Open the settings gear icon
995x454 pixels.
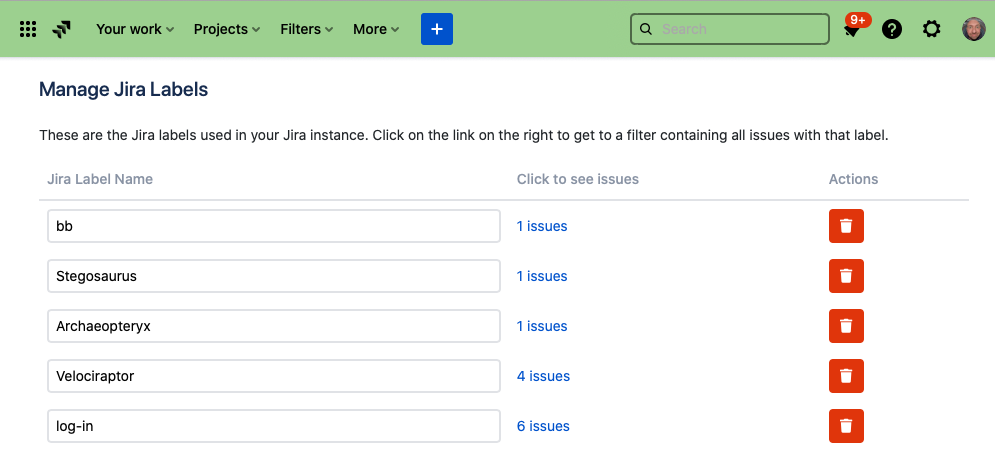click(x=932, y=29)
